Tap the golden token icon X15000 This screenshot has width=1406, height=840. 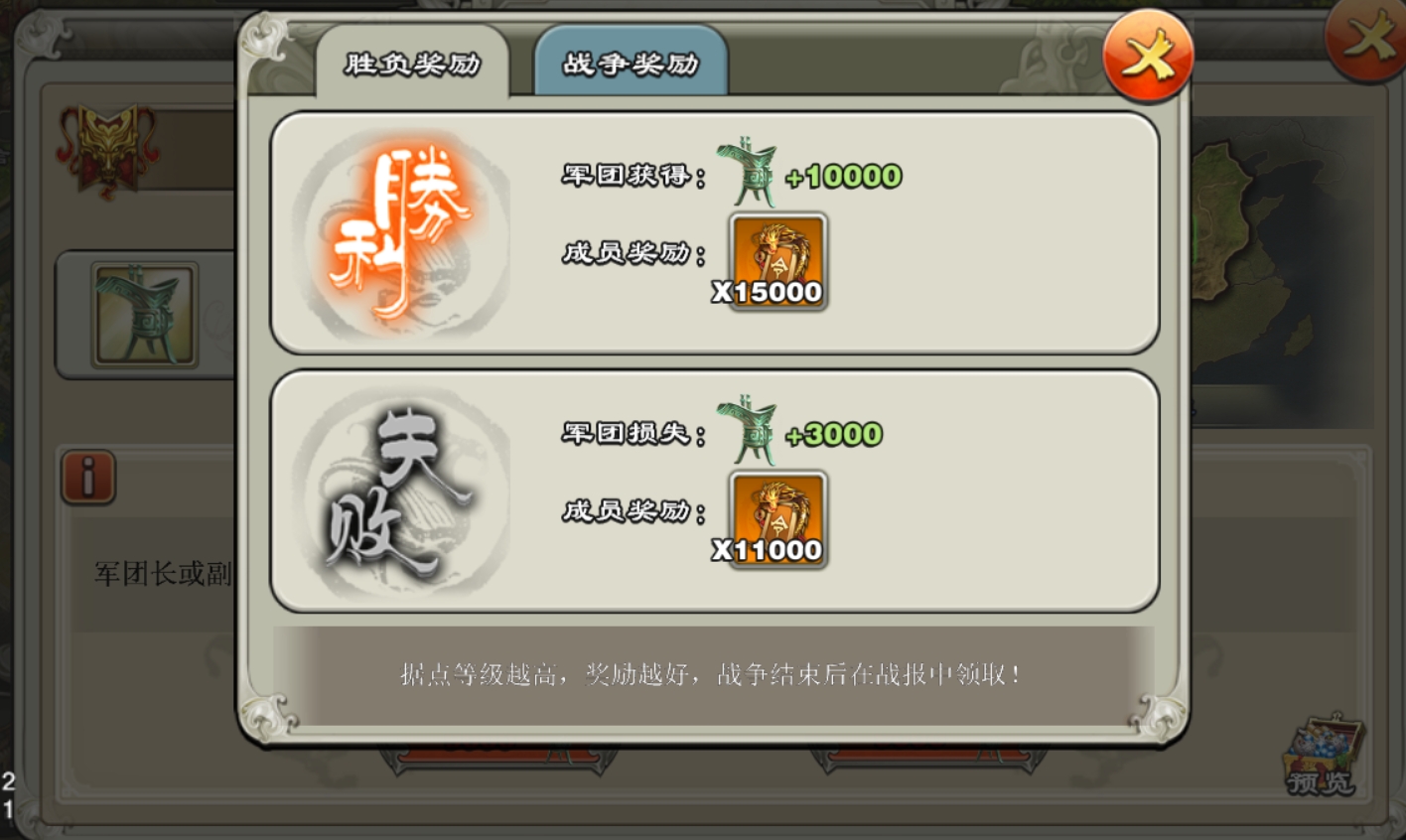pos(778,262)
